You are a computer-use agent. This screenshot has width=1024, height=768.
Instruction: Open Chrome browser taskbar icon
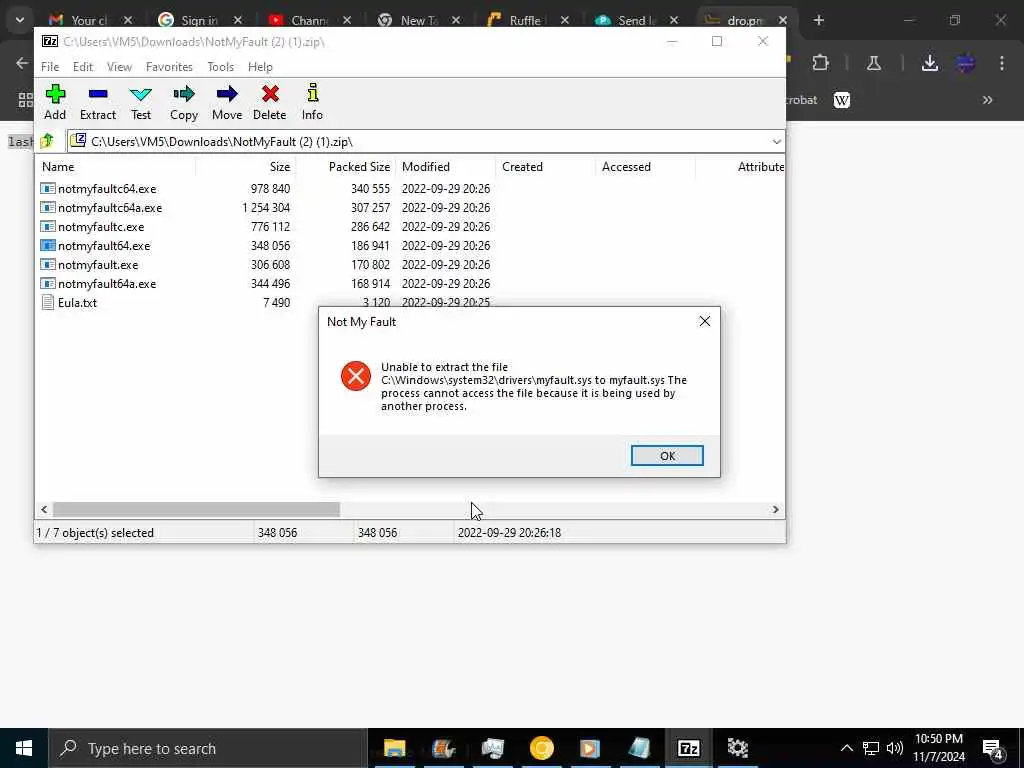(541, 748)
